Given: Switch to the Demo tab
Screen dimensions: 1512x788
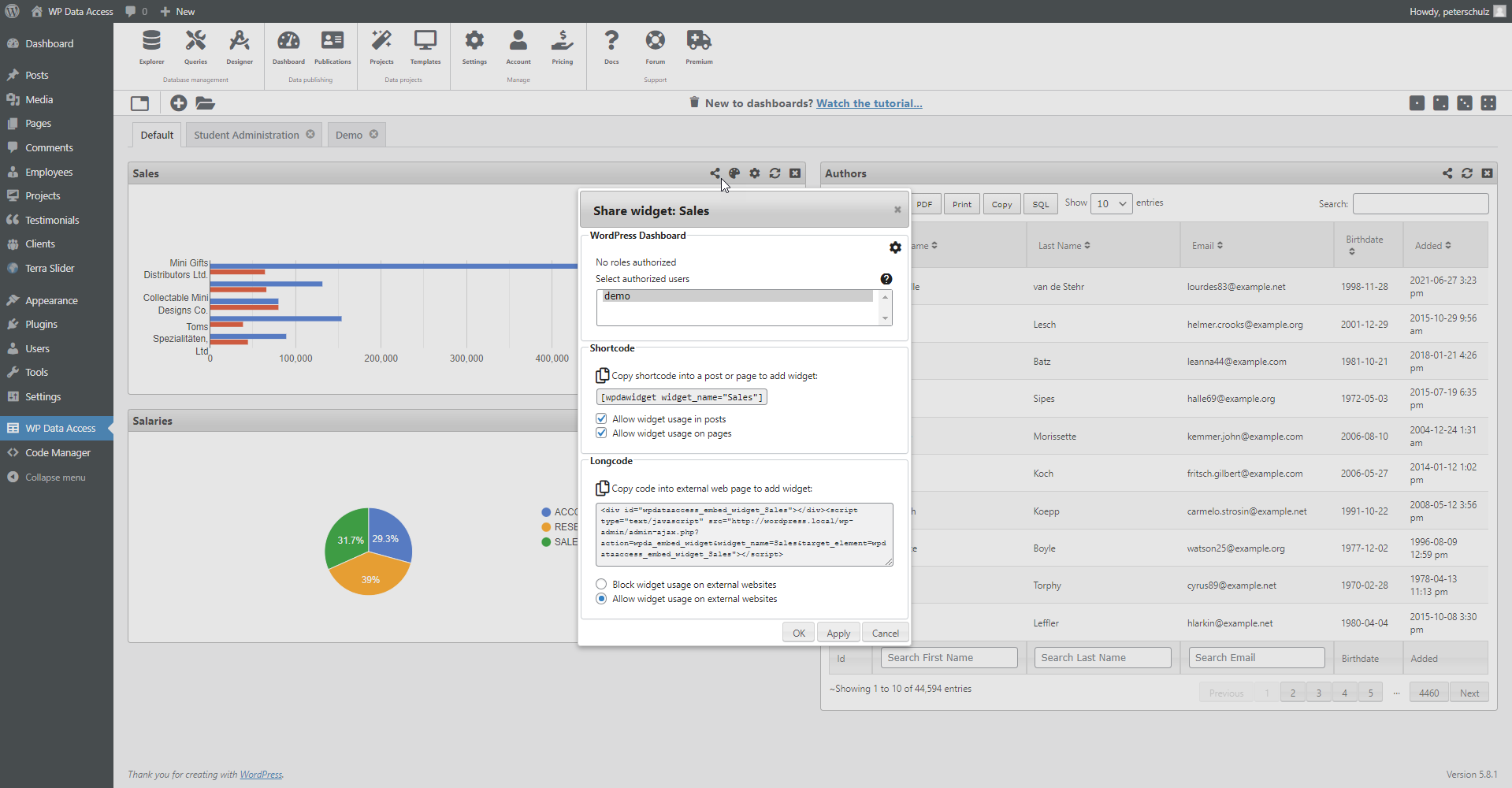Looking at the screenshot, I should click(348, 135).
